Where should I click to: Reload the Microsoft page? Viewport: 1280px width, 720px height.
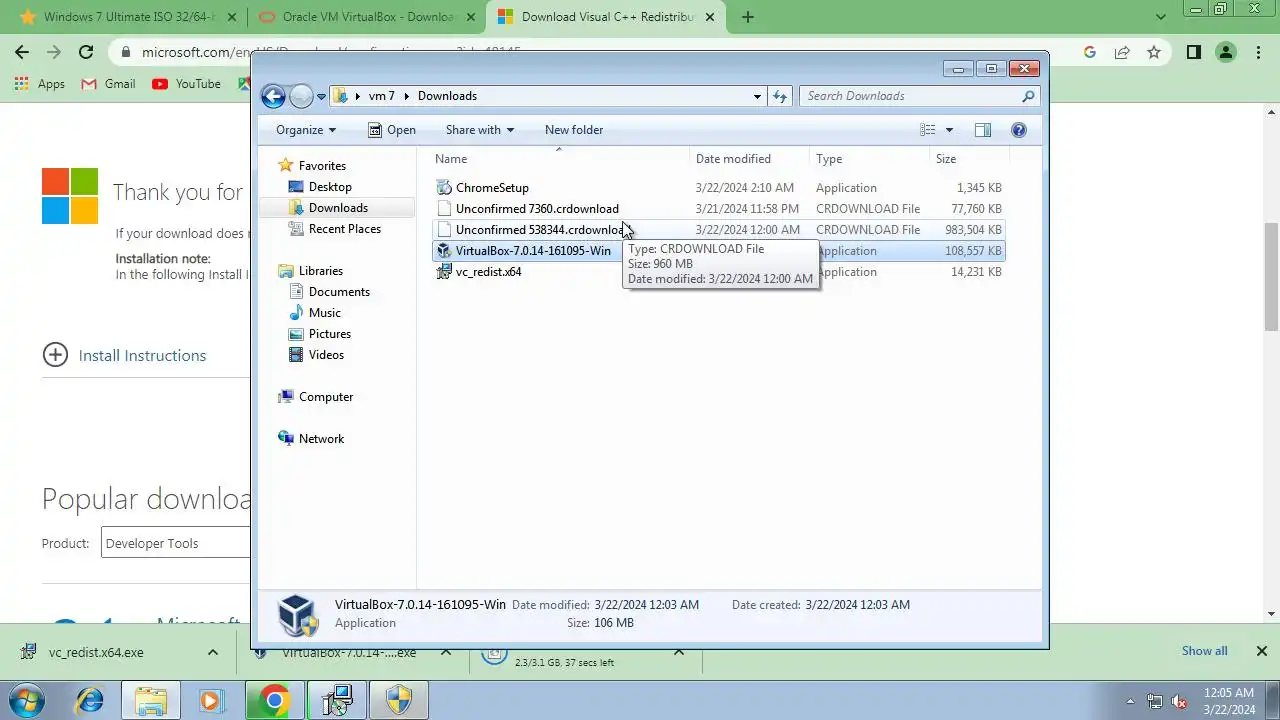tap(86, 52)
